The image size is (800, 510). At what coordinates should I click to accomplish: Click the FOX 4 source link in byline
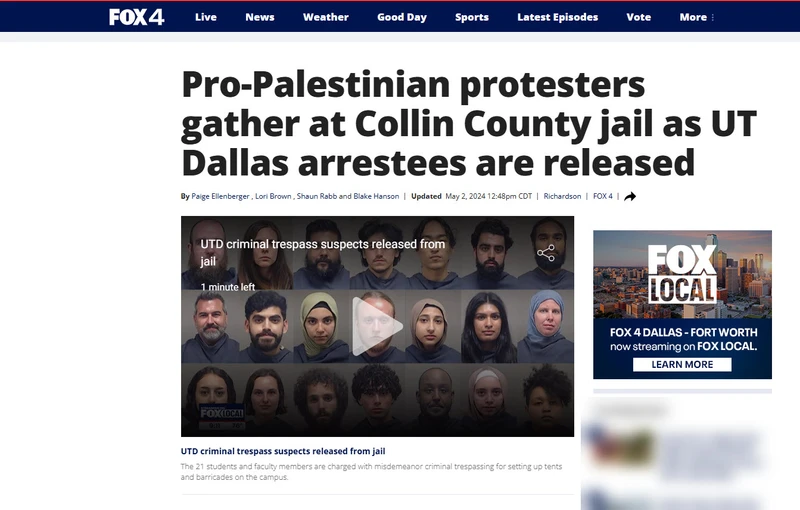[603, 196]
